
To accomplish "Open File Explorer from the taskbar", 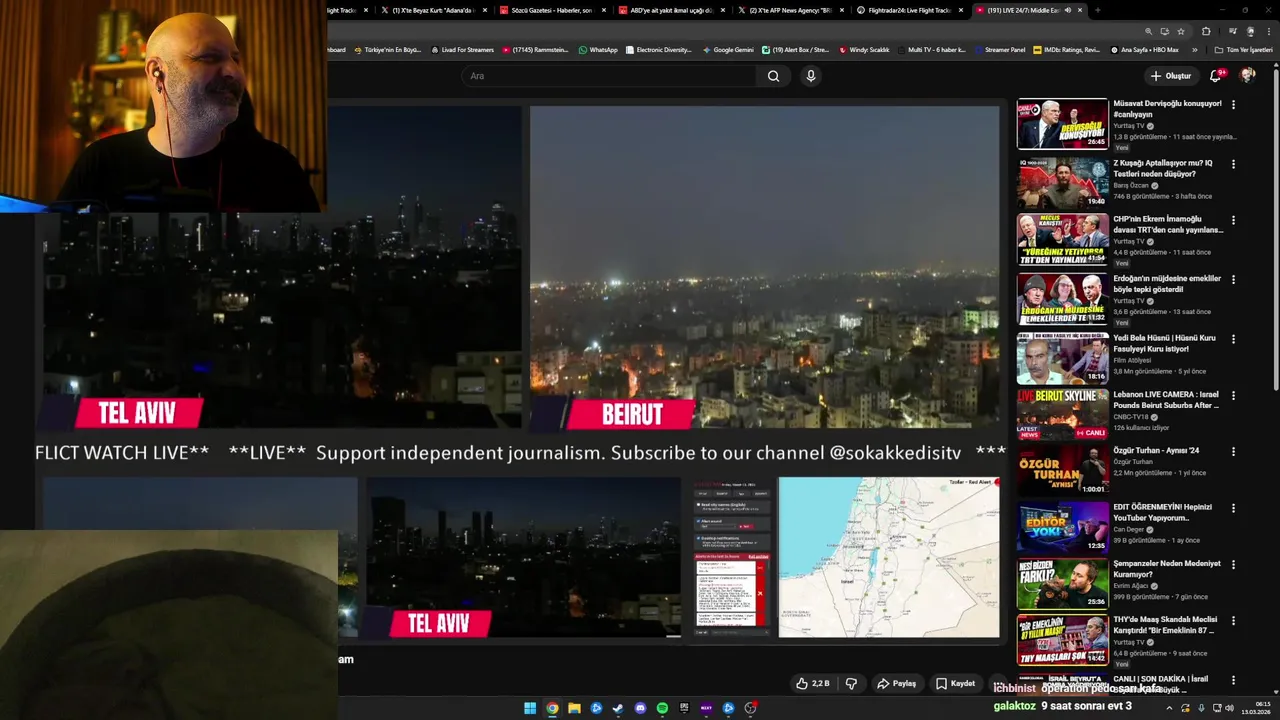I will pos(574,708).
